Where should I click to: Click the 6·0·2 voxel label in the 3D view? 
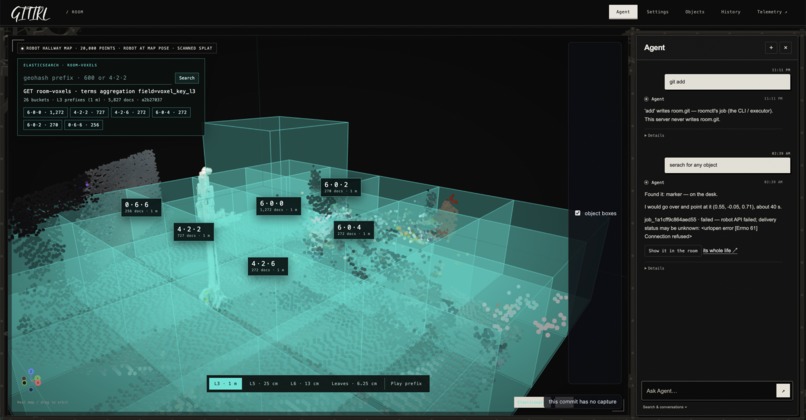click(x=341, y=187)
